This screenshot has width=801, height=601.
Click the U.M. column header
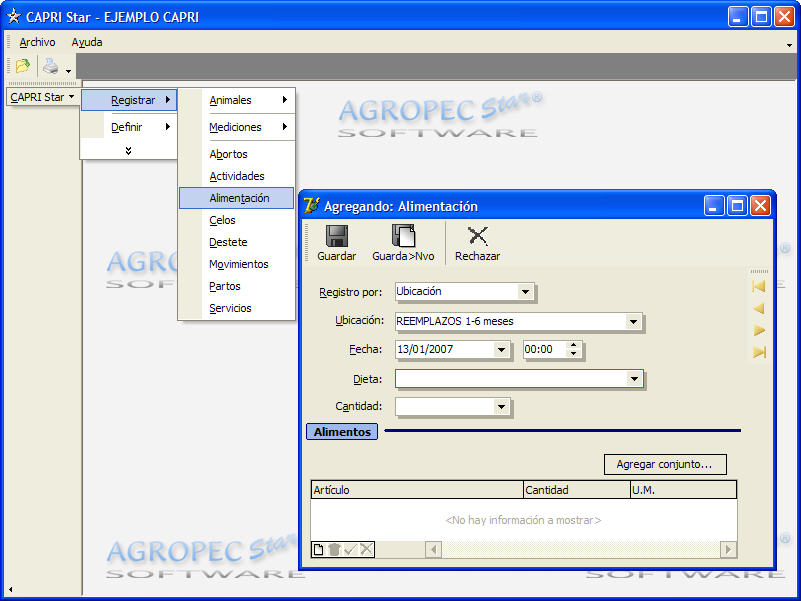(x=684, y=490)
